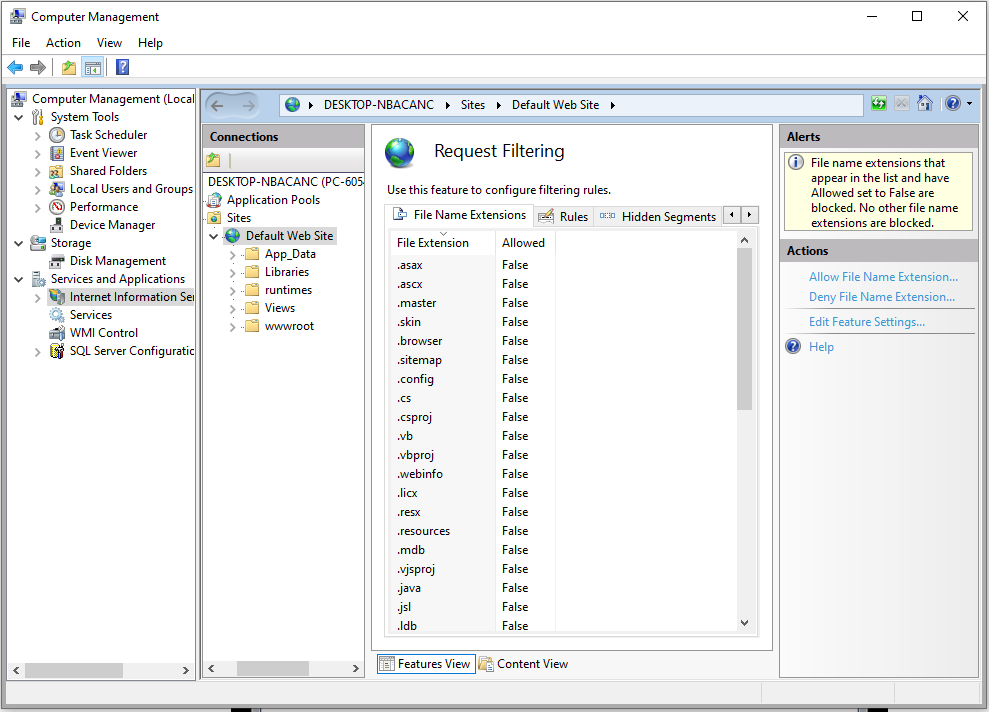The image size is (989, 712).
Task: Collapse the Services and Applications node
Action: click(19, 279)
